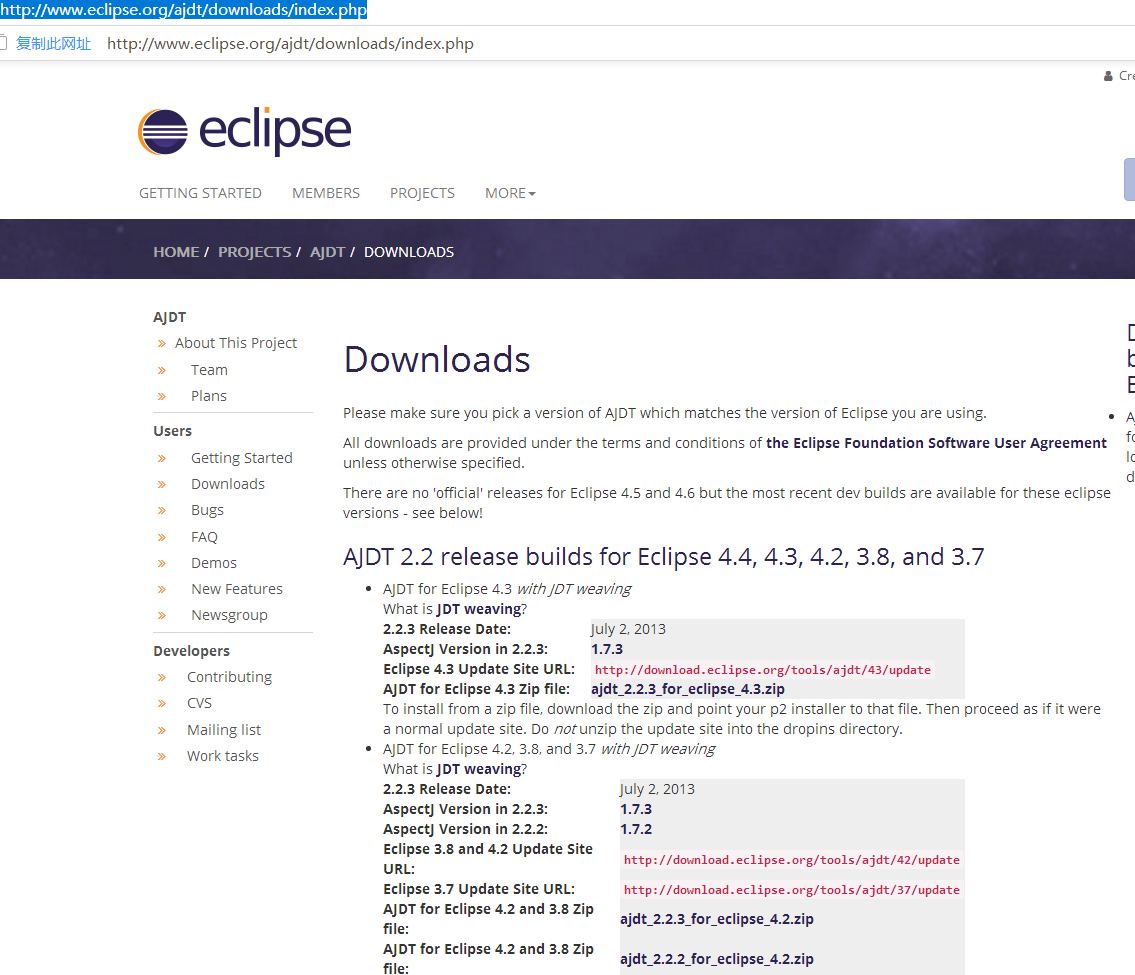
Task: Open Mailing list sidebar link
Action: [224, 730]
